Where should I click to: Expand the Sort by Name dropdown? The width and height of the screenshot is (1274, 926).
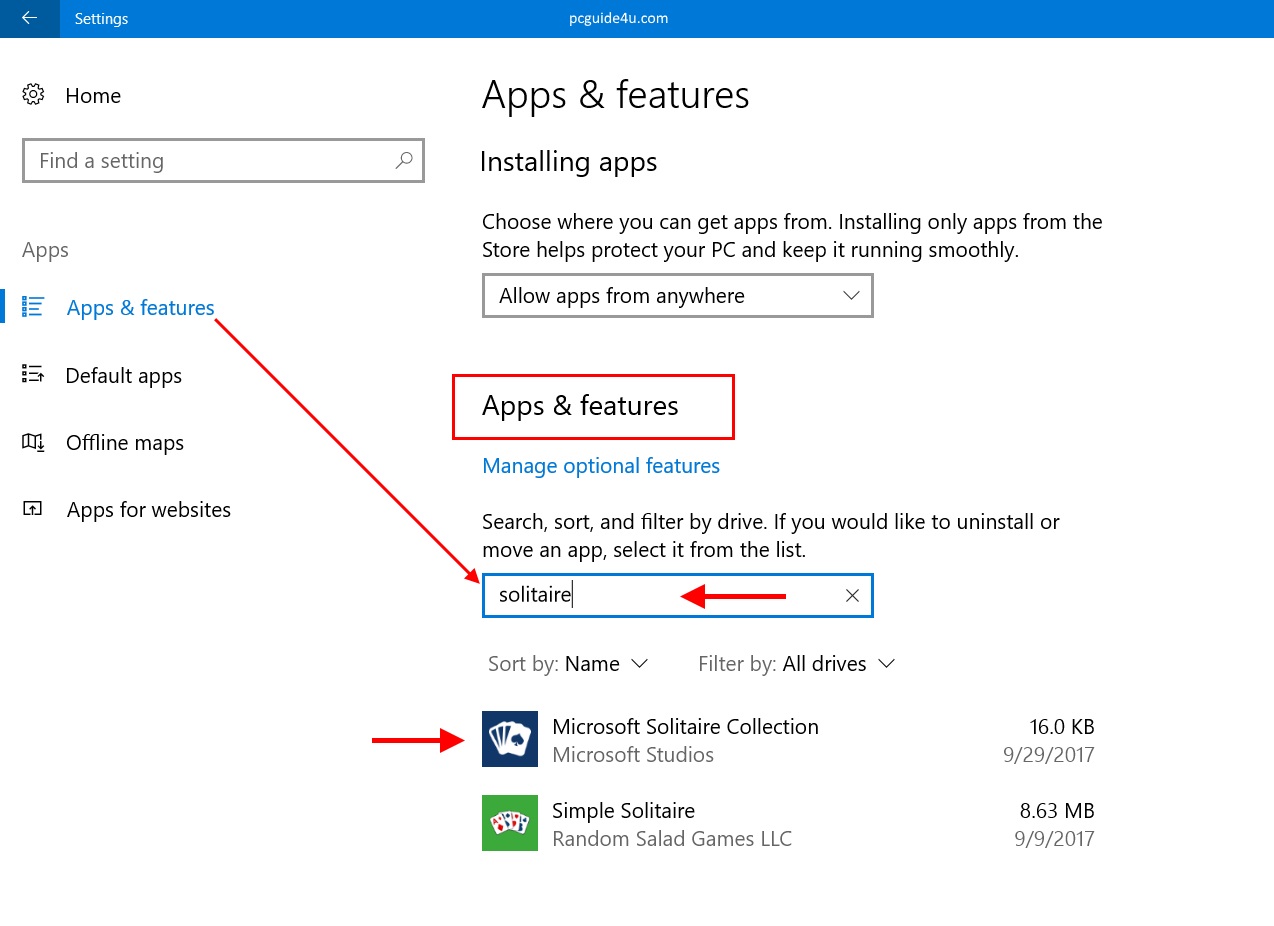point(606,664)
